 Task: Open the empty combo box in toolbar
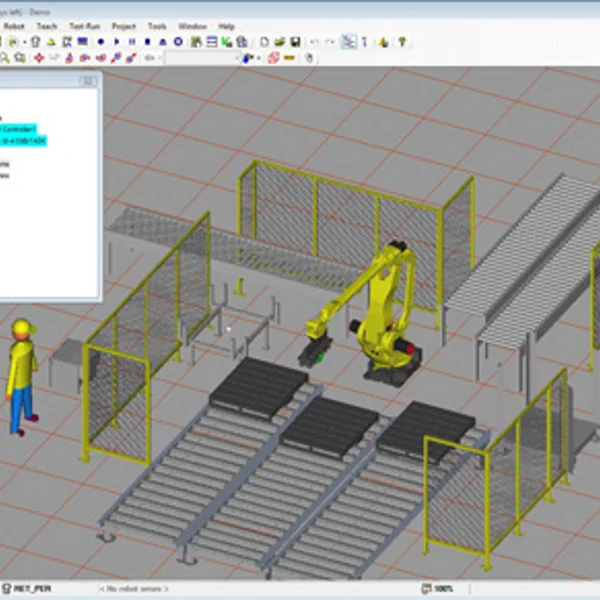202,58
